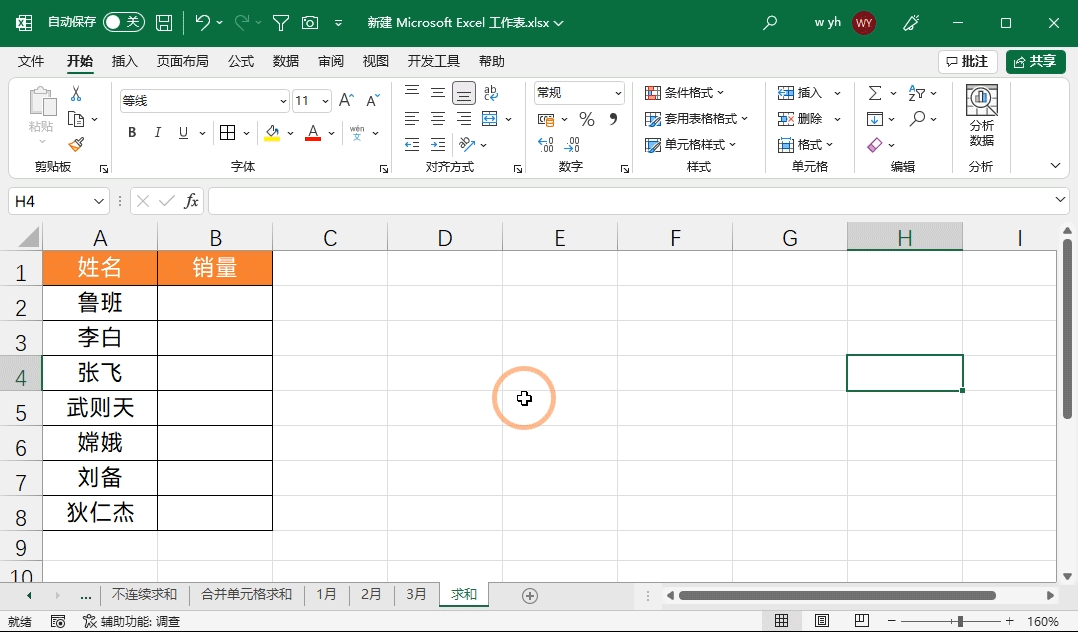Switch to Page Layout view
1078x632 pixels.
[822, 621]
